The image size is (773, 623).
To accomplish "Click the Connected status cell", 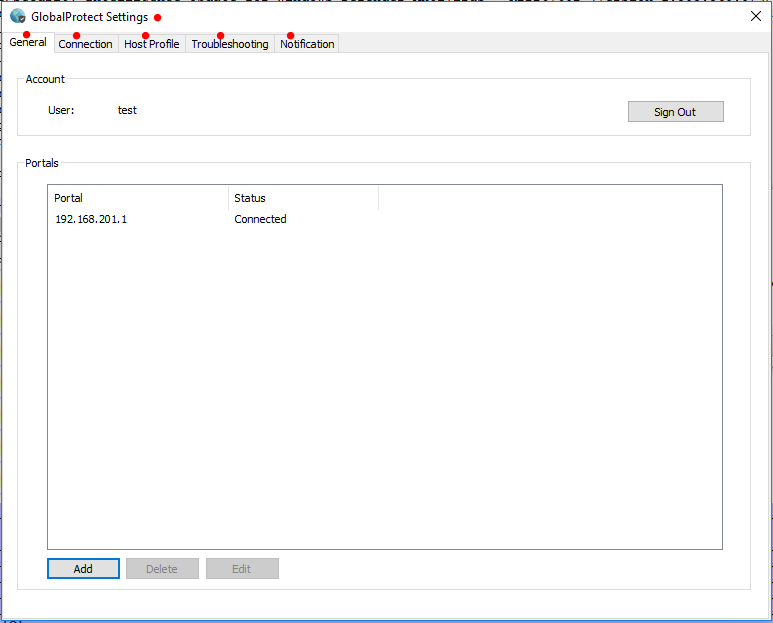I will pyautogui.click(x=260, y=219).
